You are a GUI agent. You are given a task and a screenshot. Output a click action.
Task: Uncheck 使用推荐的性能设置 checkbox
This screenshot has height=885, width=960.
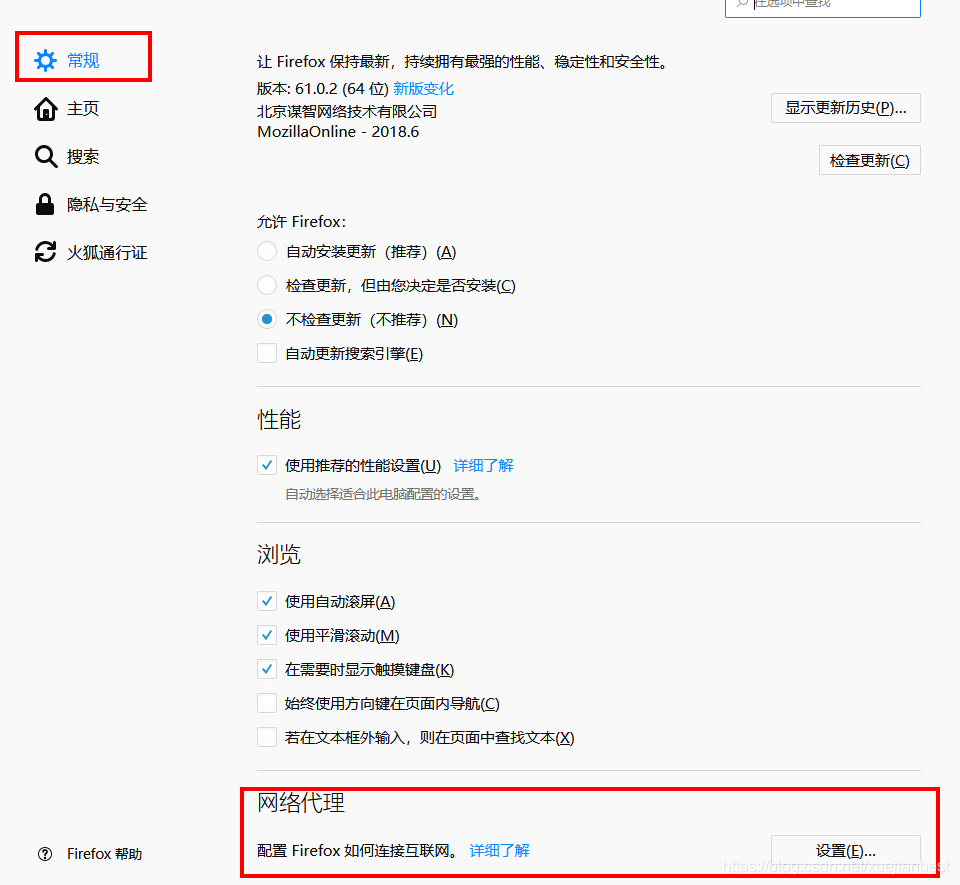pos(267,465)
